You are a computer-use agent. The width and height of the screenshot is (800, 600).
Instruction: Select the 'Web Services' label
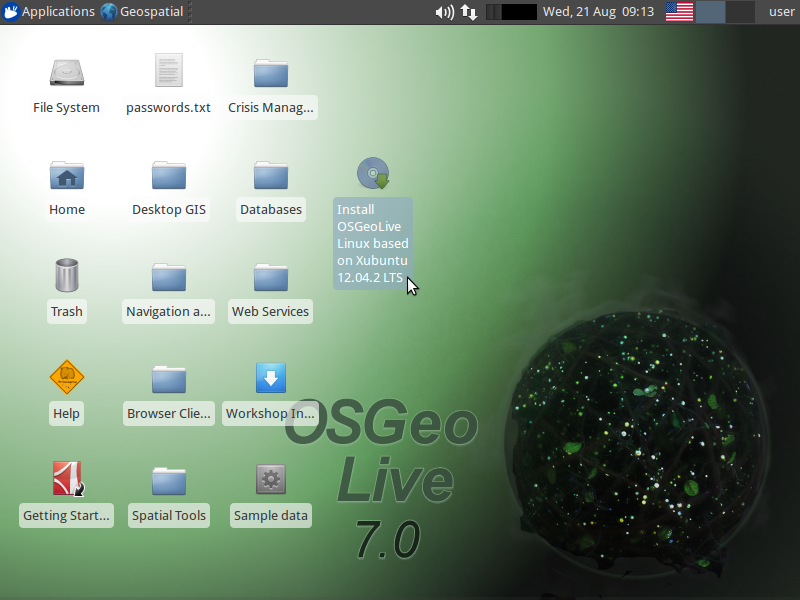click(270, 312)
